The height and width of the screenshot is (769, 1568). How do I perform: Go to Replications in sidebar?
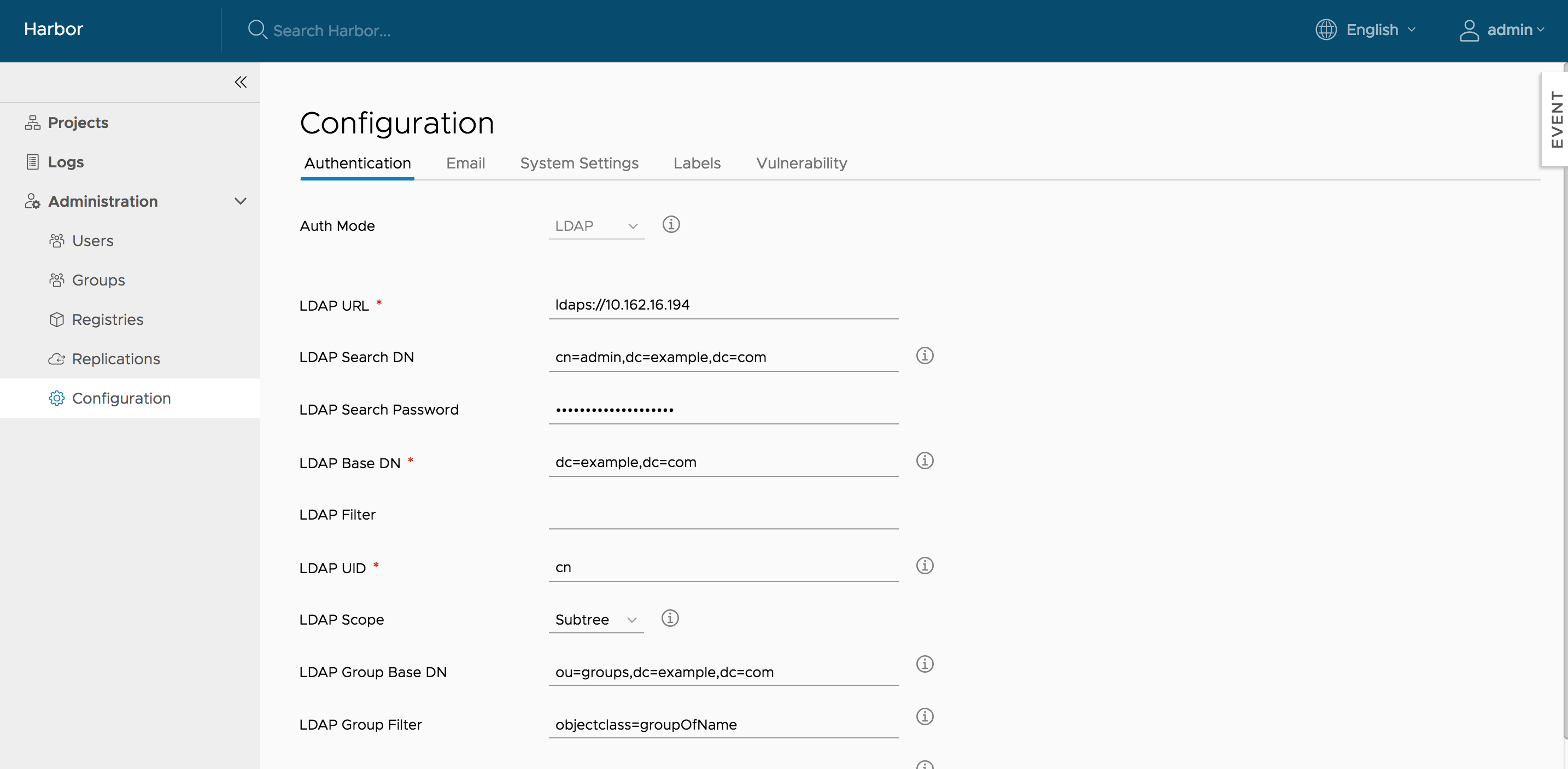pyautogui.click(x=116, y=359)
